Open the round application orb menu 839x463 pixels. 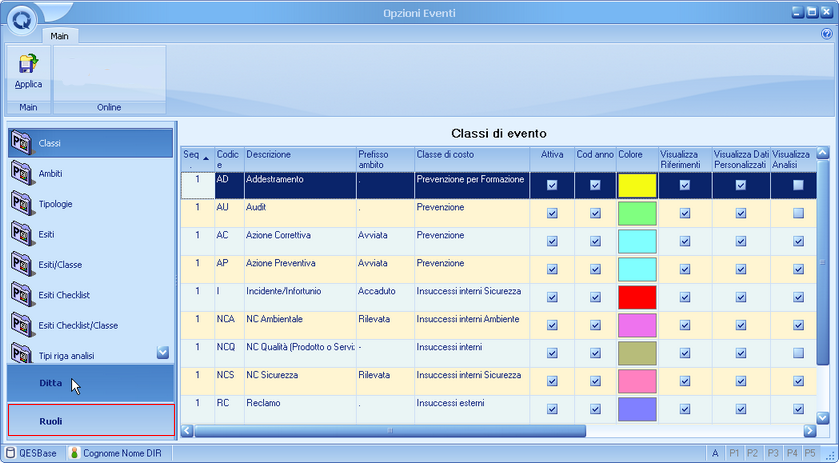pos(21,20)
